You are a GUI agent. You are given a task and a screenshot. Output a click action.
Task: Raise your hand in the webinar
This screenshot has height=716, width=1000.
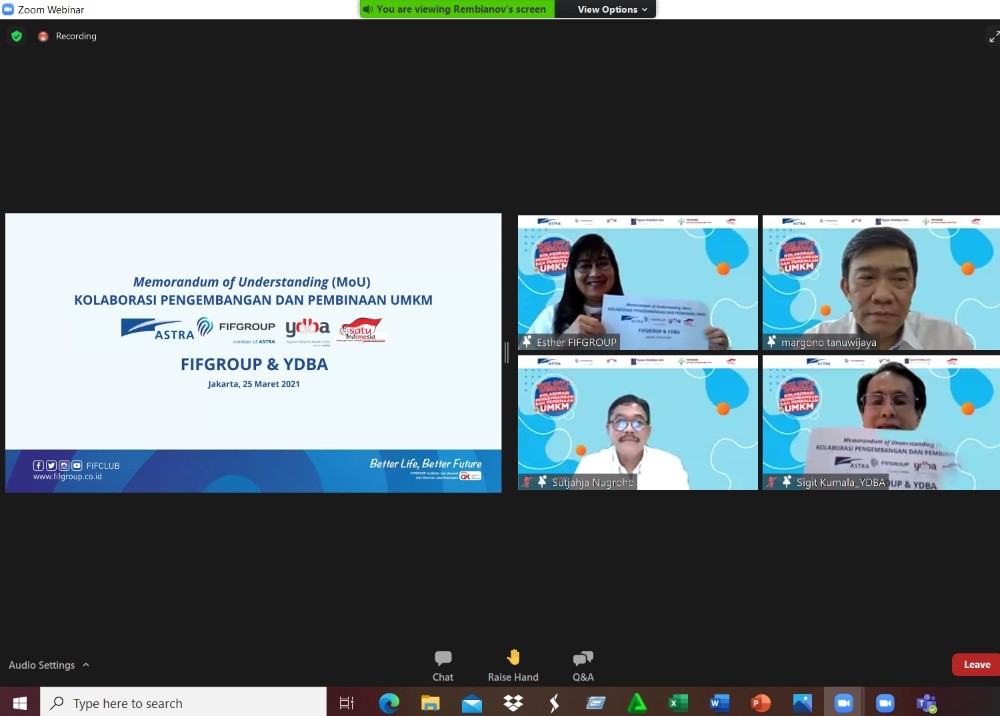(x=513, y=665)
